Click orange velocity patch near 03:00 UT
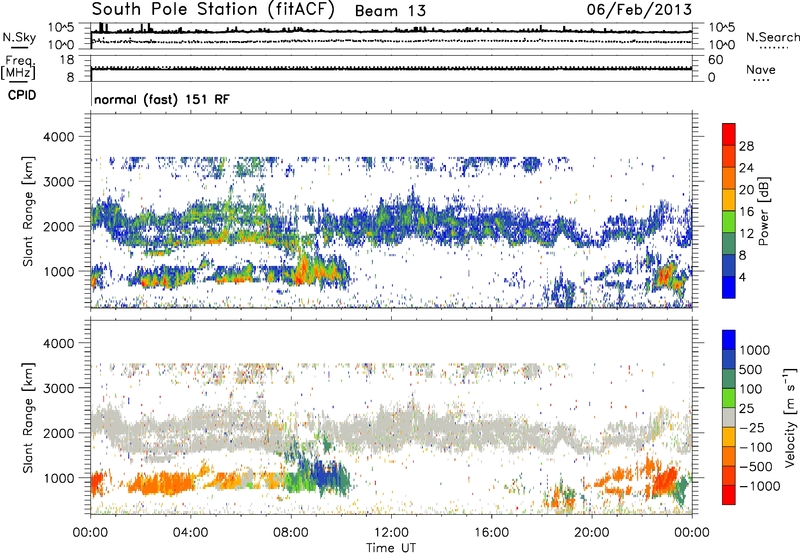800x554 pixels. (x=163, y=483)
